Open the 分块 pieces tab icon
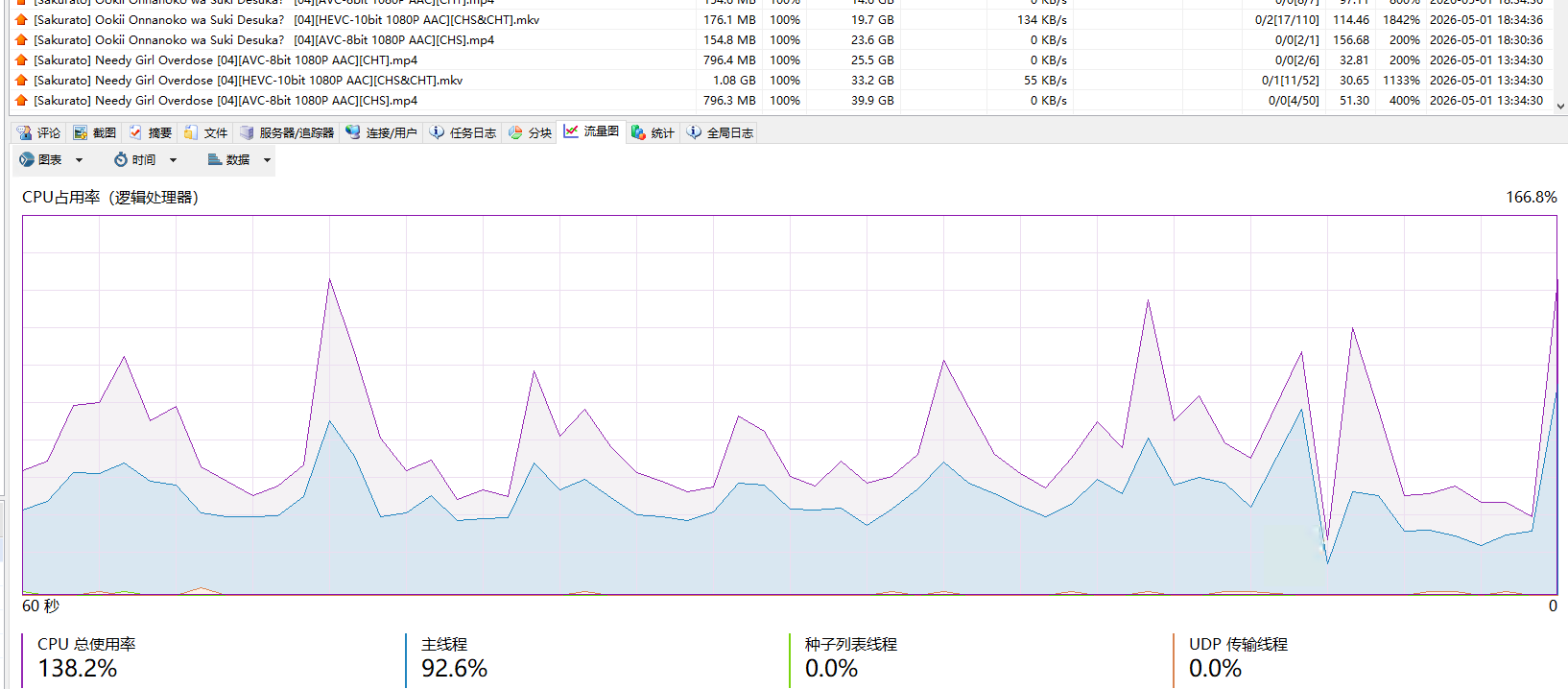Viewport: 1568px width, 689px height. pyautogui.click(x=515, y=132)
